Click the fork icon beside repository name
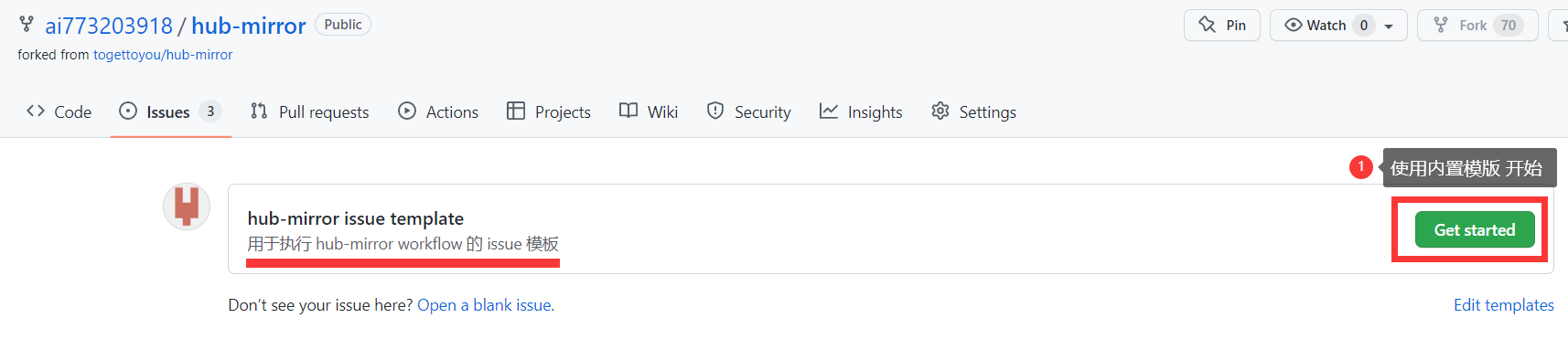Image resolution: width=1568 pixels, height=339 pixels. pyautogui.click(x=27, y=25)
